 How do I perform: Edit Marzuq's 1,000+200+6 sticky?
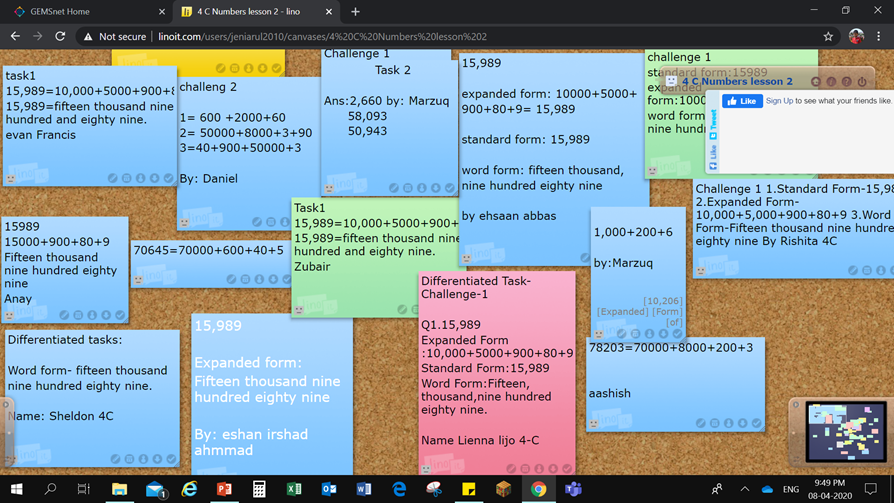621,334
